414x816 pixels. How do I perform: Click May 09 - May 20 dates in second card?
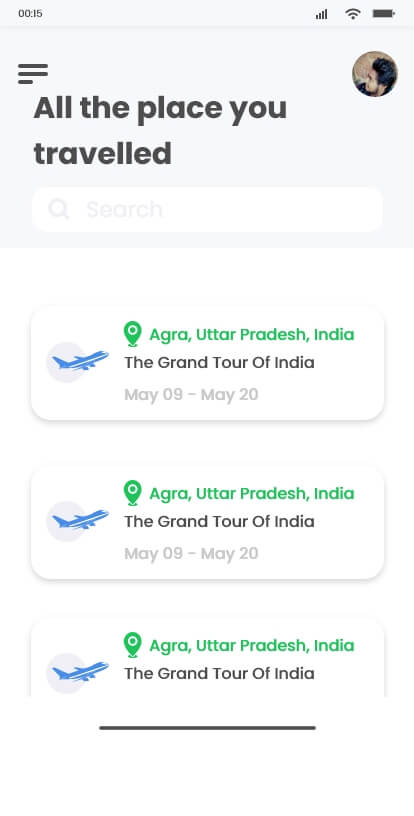coord(191,554)
